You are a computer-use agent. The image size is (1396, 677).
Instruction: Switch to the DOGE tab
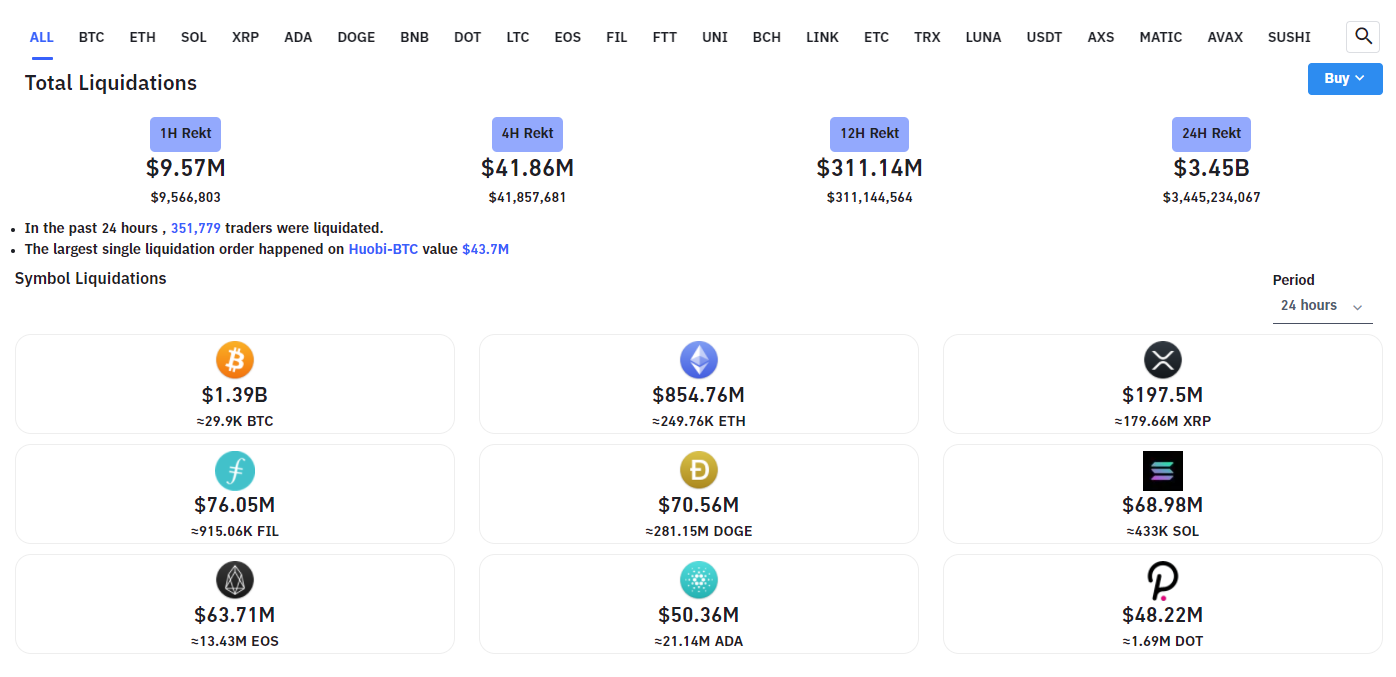[x=356, y=37]
